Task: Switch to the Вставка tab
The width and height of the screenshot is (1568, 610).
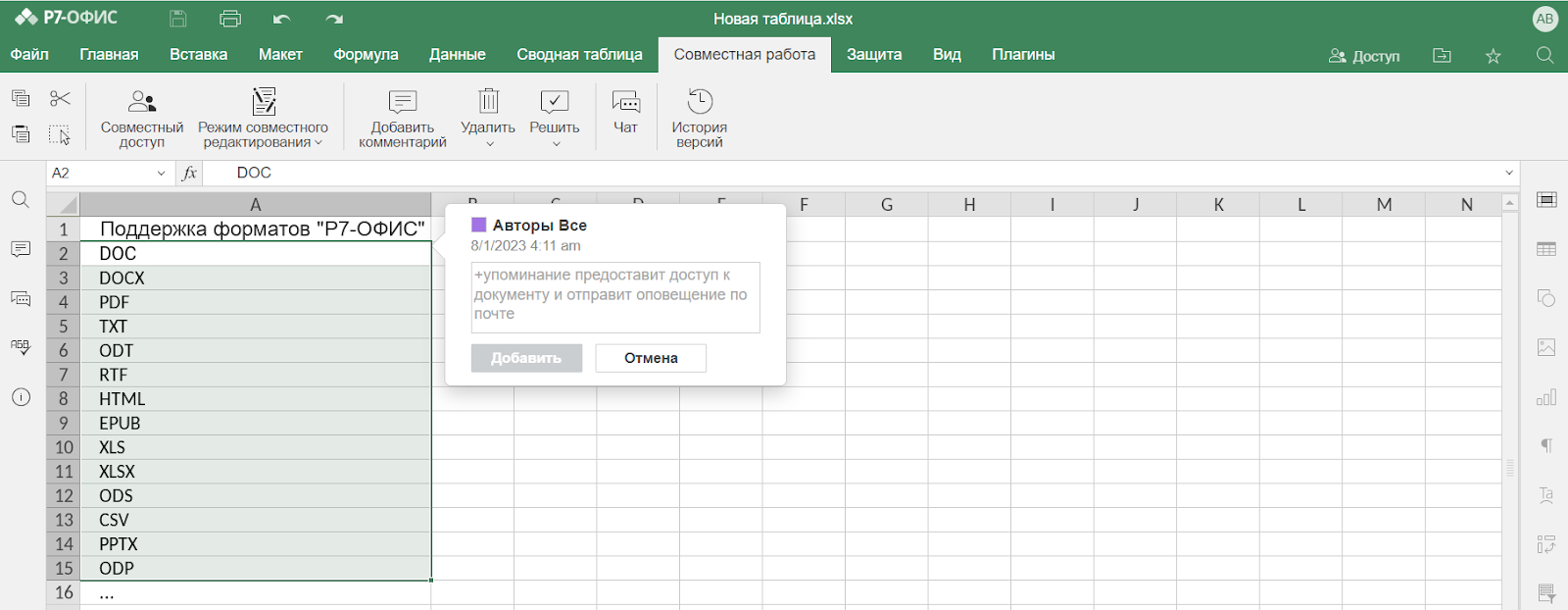Action: [198, 55]
